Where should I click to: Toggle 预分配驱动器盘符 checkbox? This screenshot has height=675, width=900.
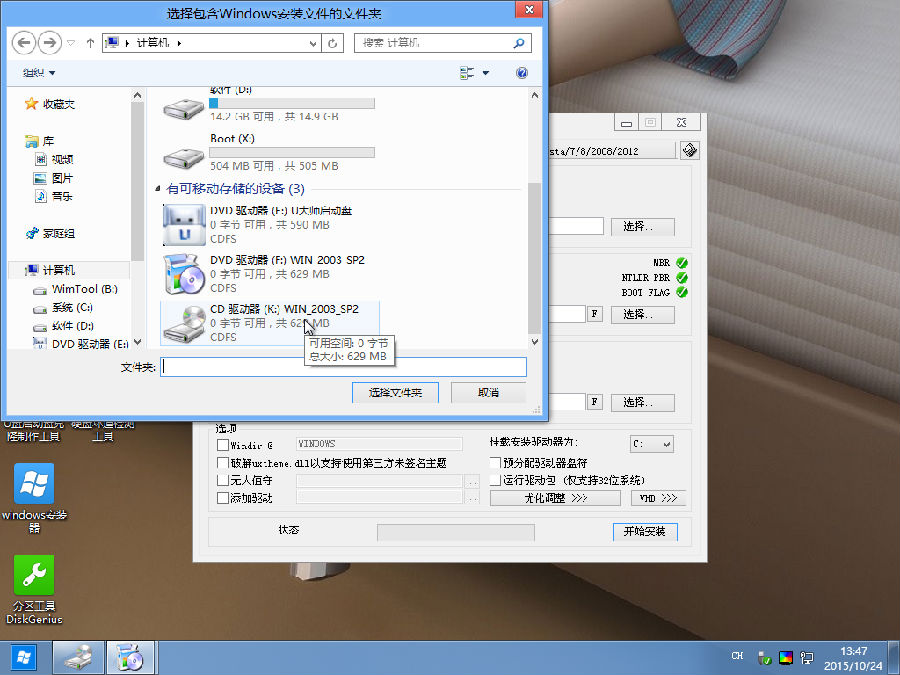(x=495, y=463)
